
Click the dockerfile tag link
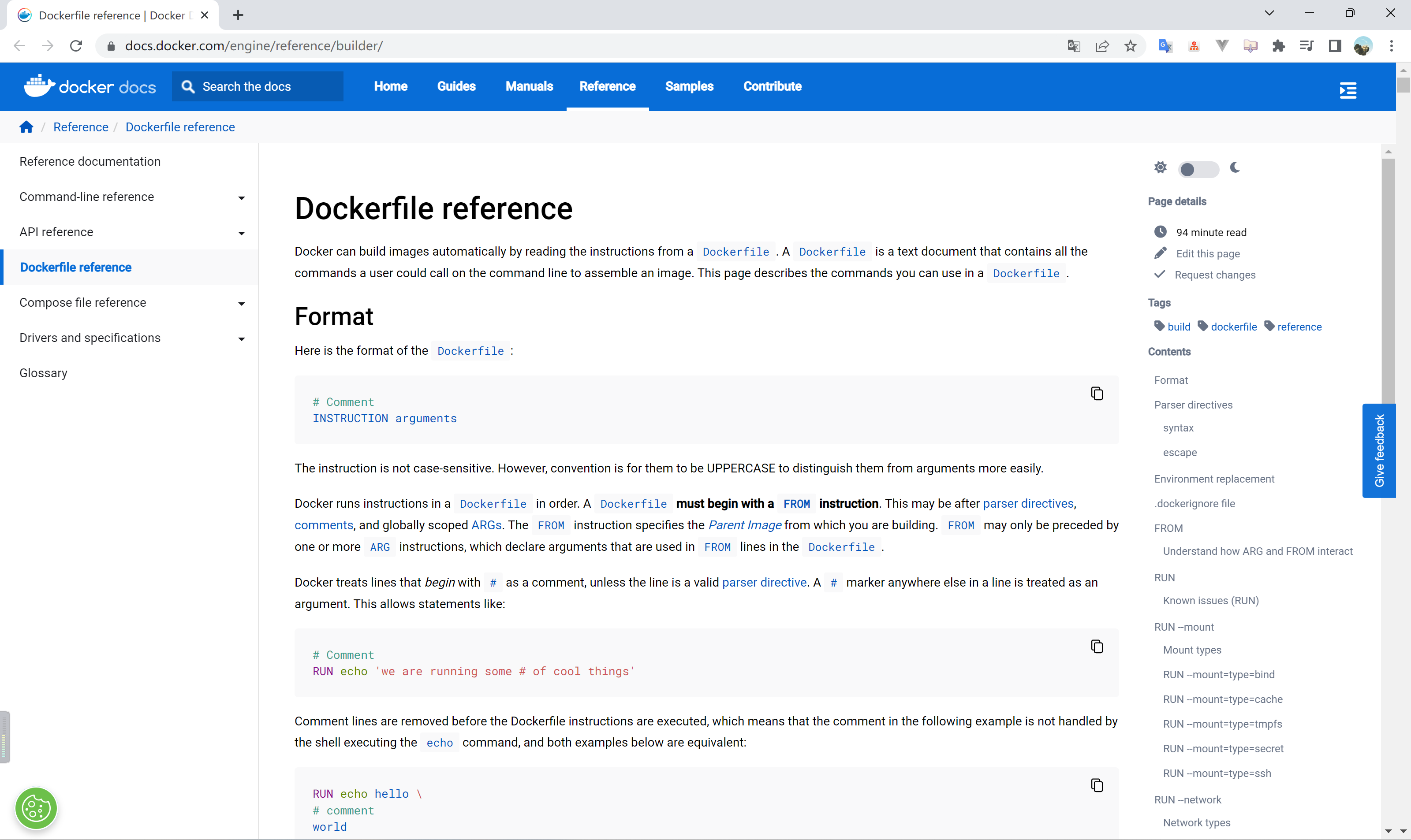(x=1234, y=326)
